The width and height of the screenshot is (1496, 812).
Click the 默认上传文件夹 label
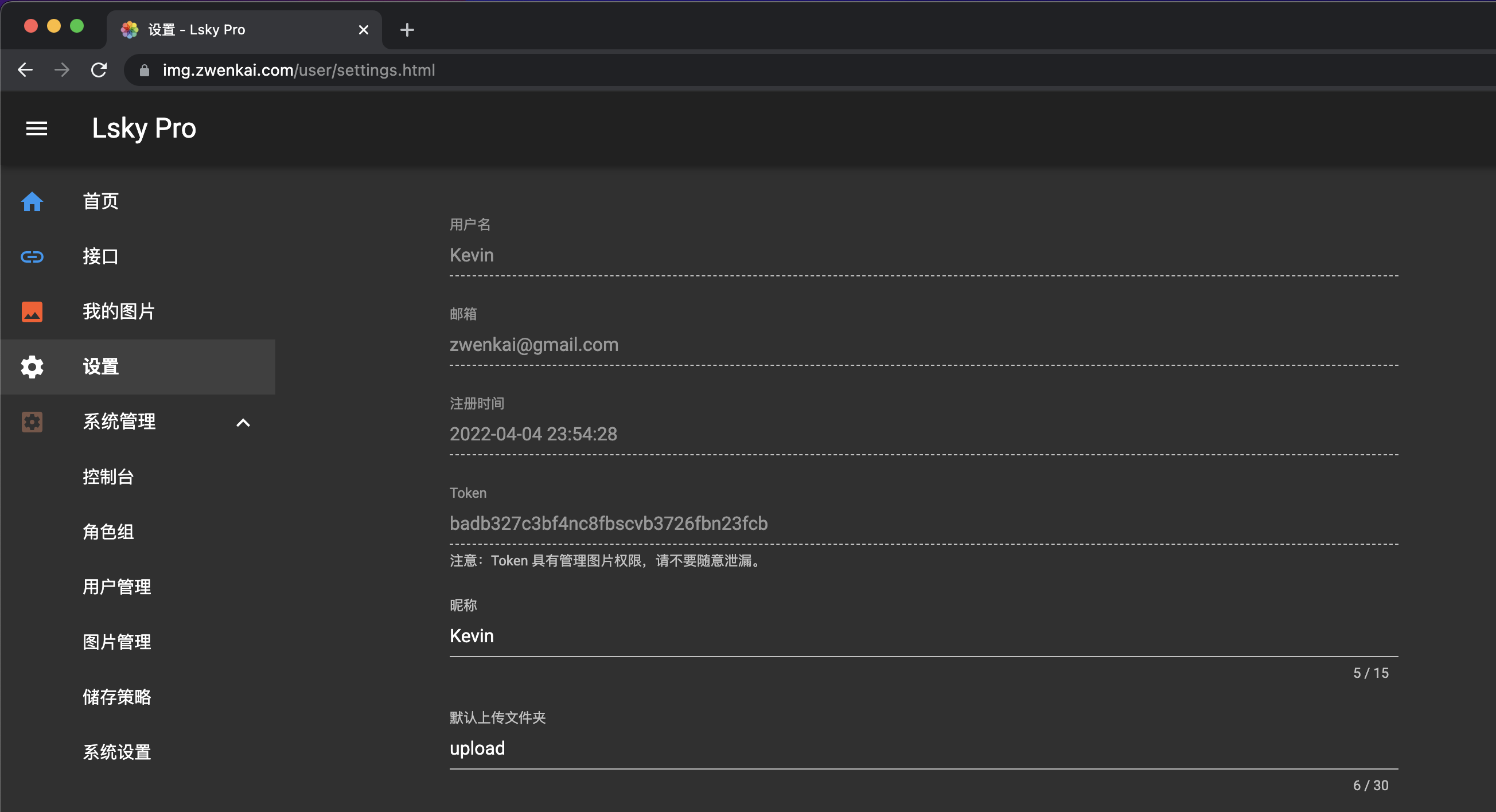(x=498, y=718)
